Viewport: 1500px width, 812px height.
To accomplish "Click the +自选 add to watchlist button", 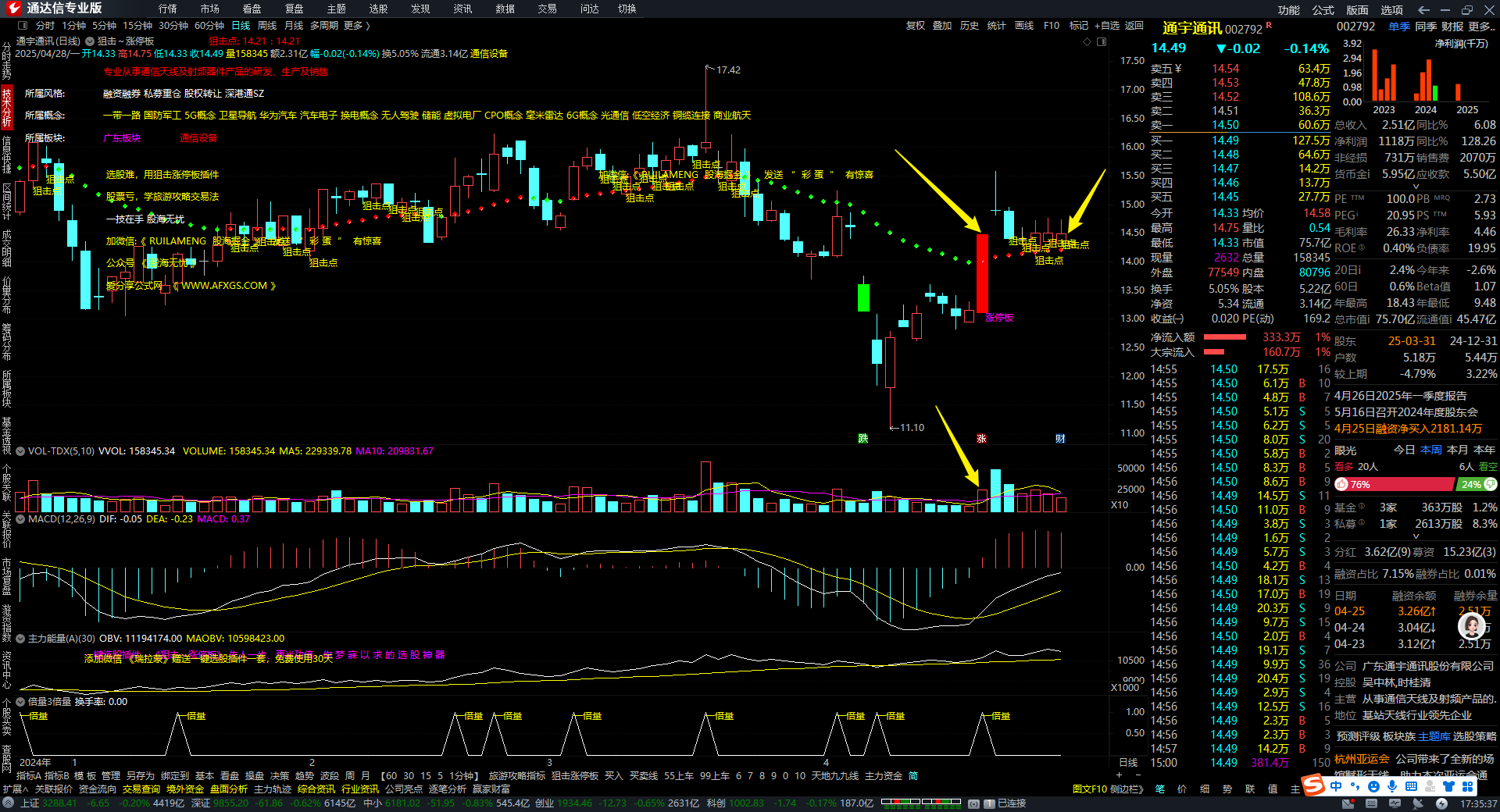I will [x=1106, y=26].
